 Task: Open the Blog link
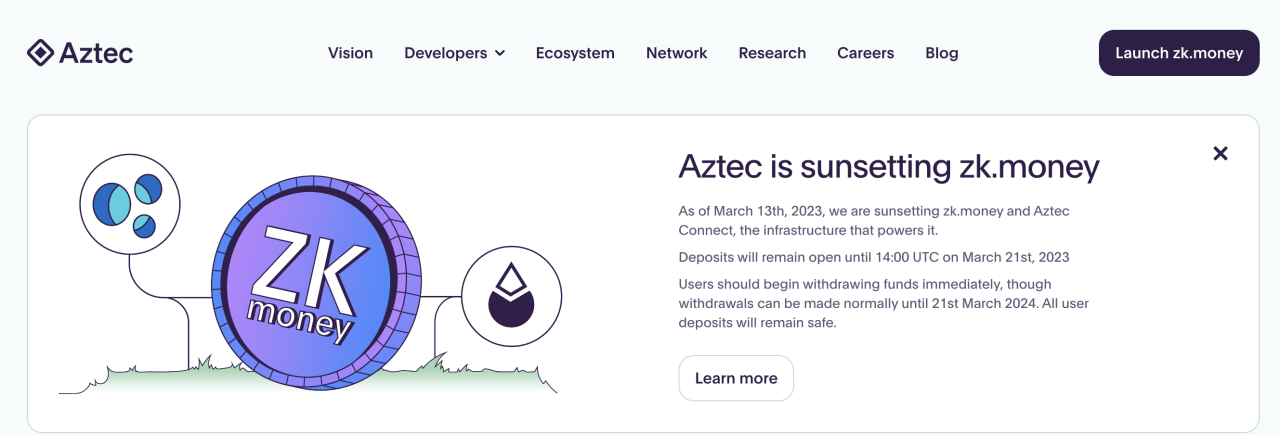pyautogui.click(x=942, y=53)
